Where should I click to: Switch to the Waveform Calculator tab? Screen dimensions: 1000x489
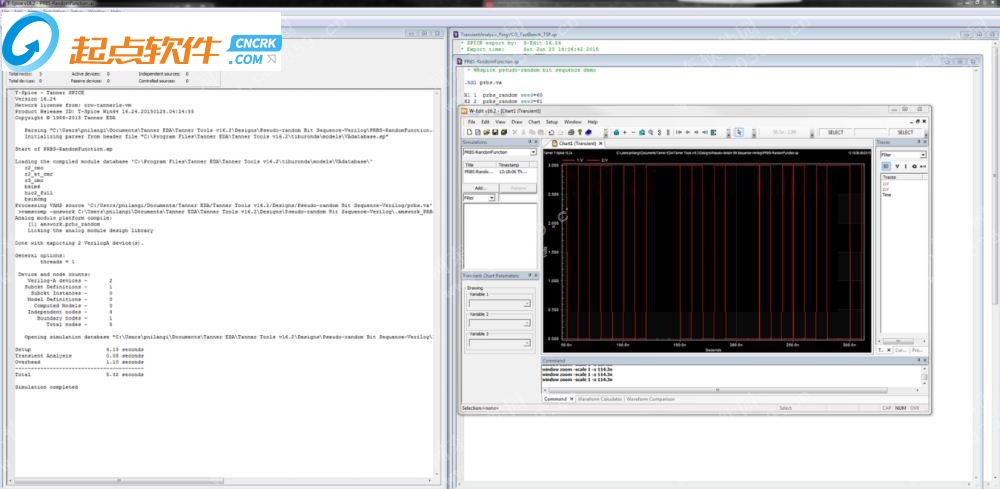point(599,398)
